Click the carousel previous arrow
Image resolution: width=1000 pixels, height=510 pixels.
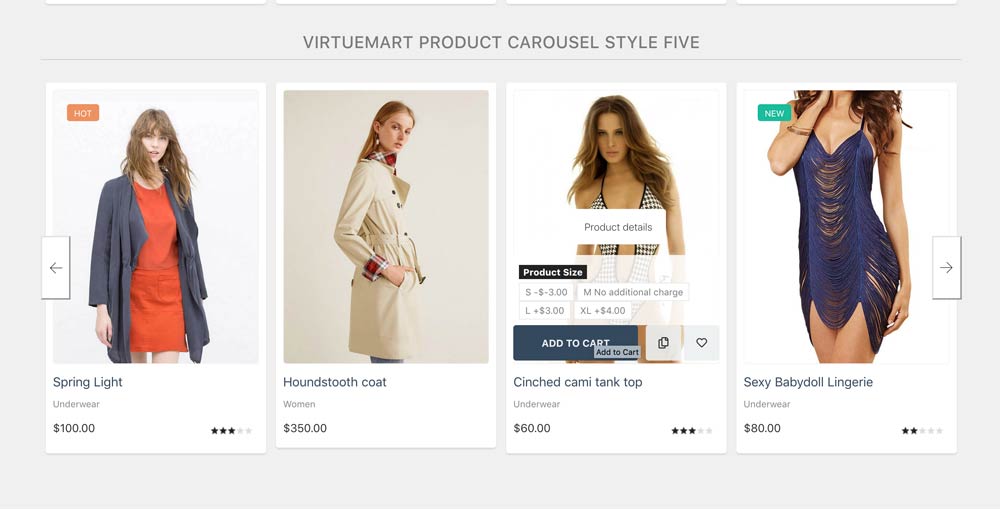(x=56, y=268)
